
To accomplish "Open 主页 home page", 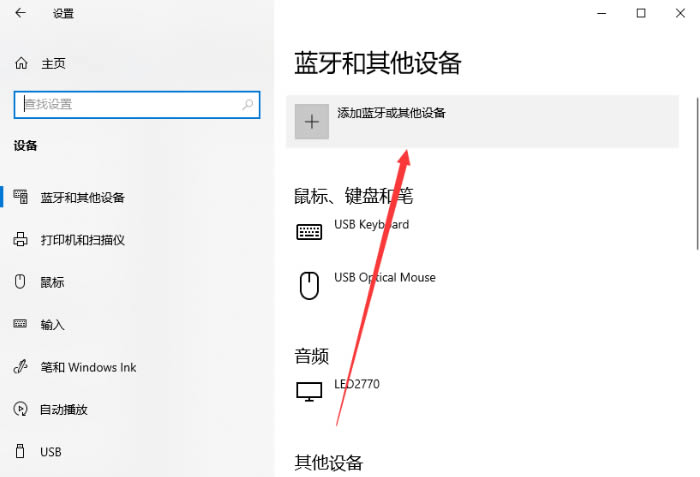I will pos(53,63).
